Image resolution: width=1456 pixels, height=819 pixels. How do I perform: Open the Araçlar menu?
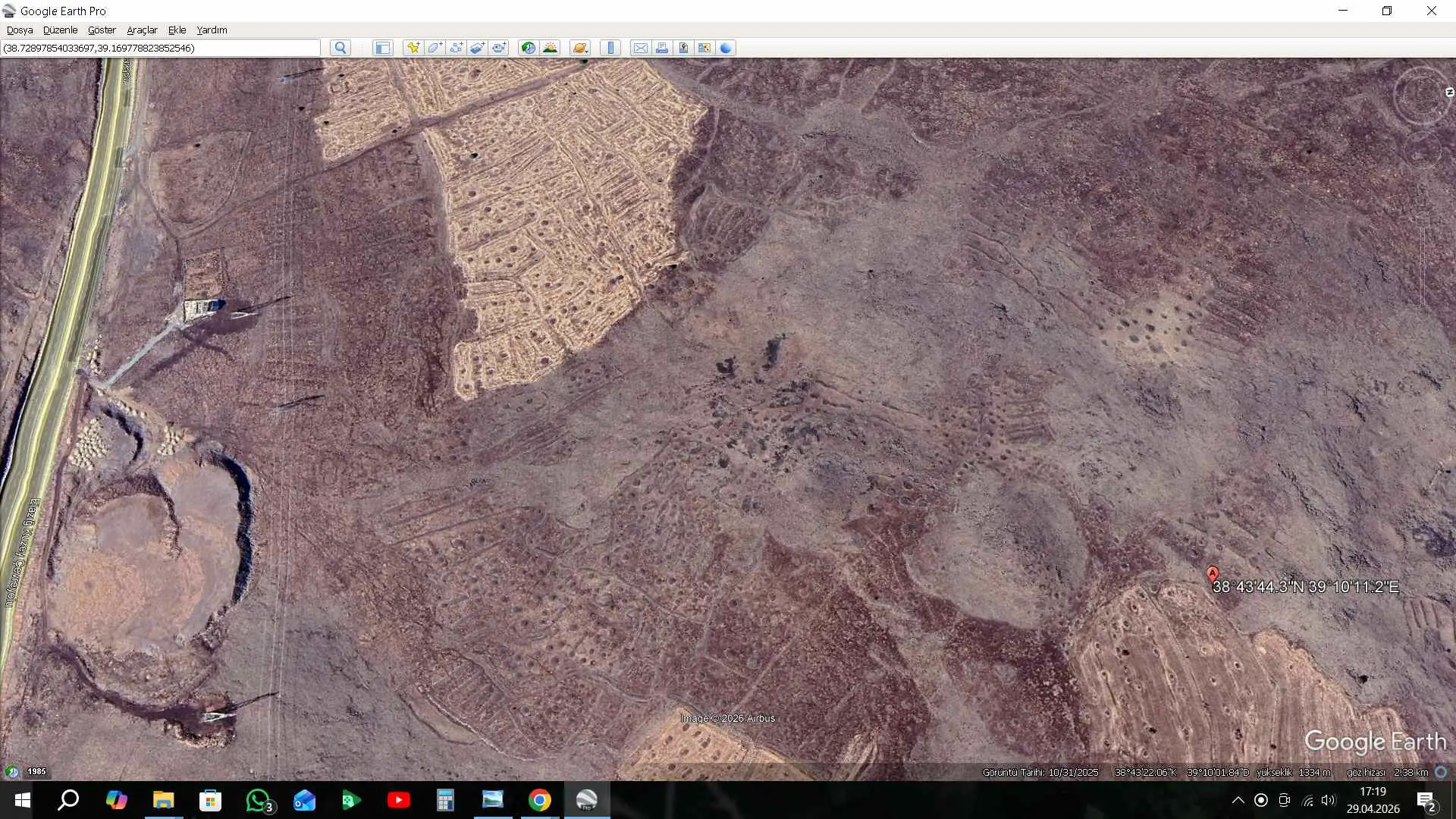[x=142, y=30]
